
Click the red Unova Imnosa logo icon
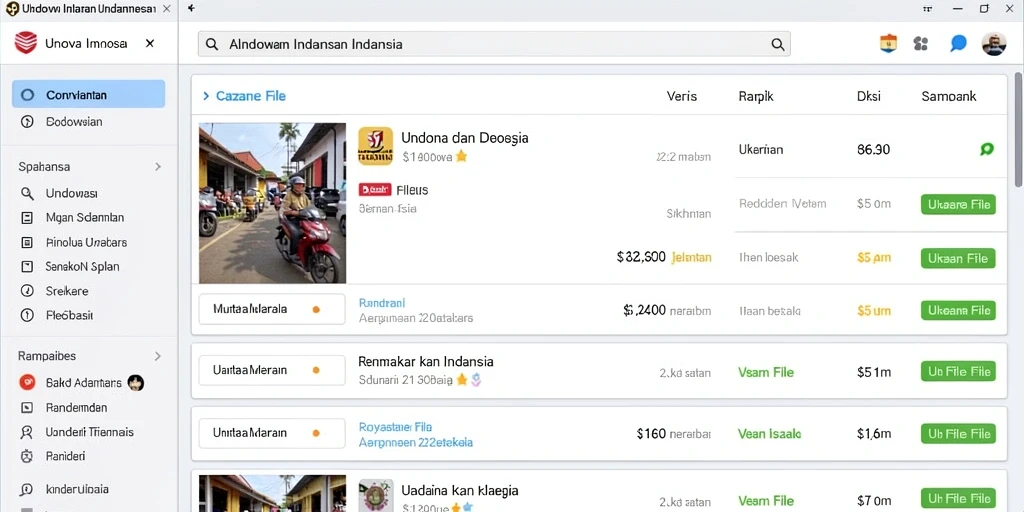(25, 43)
